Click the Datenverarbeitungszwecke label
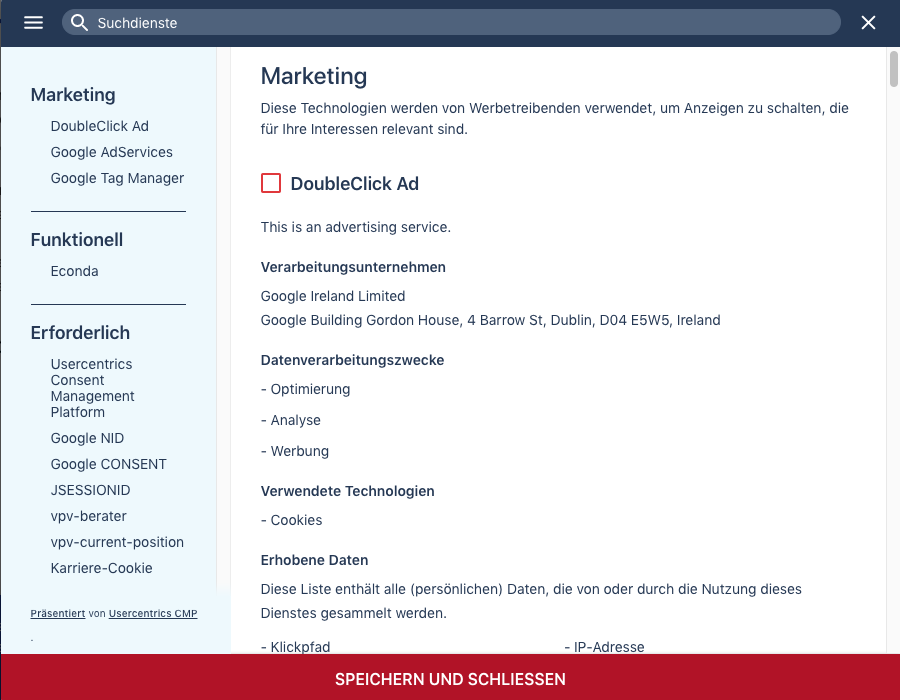This screenshot has height=700, width=900. point(352,360)
